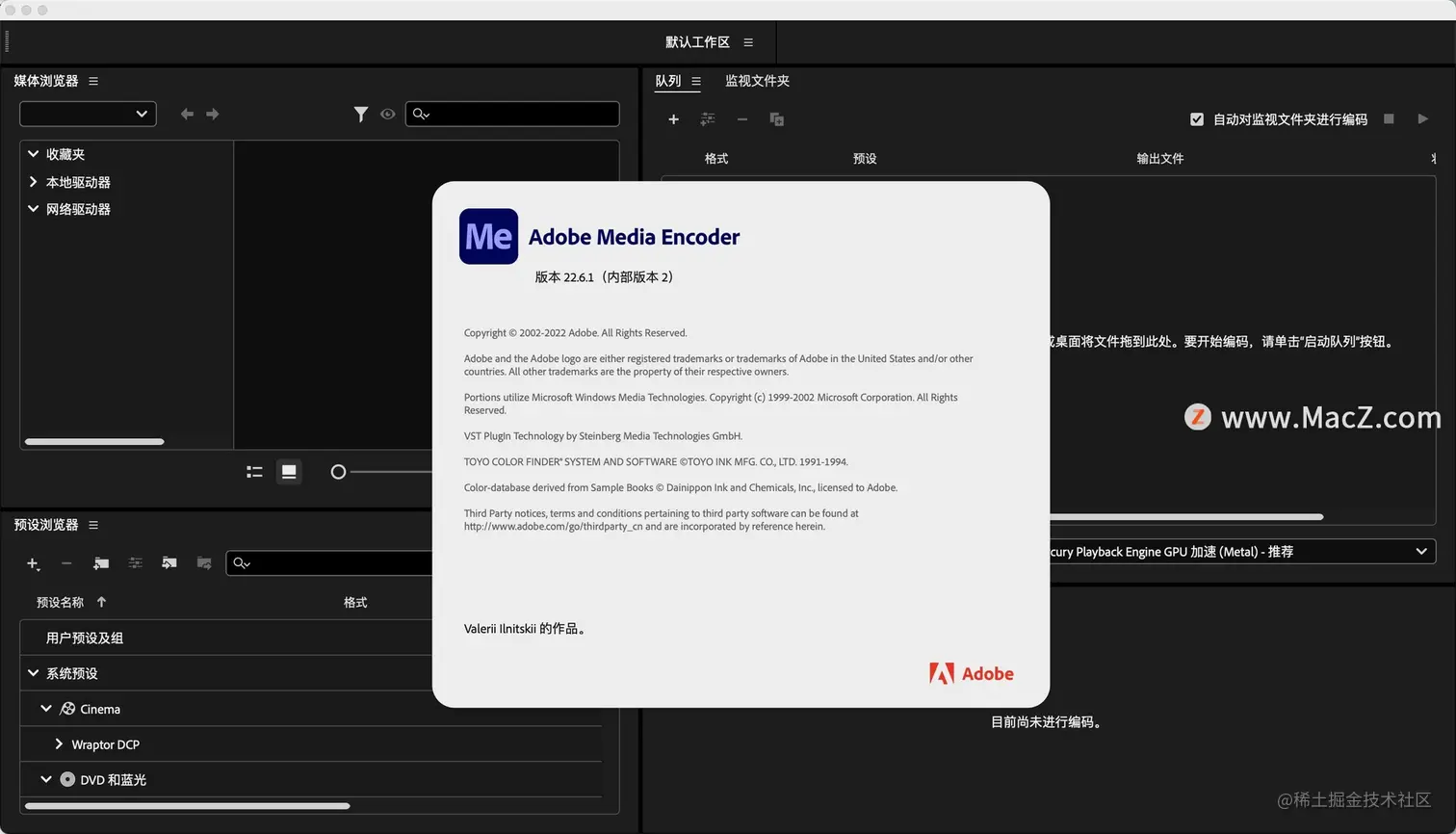Screen dimensions: 1456x834
Task: Expand the Wraptor DCP preset group
Action: click(x=59, y=744)
